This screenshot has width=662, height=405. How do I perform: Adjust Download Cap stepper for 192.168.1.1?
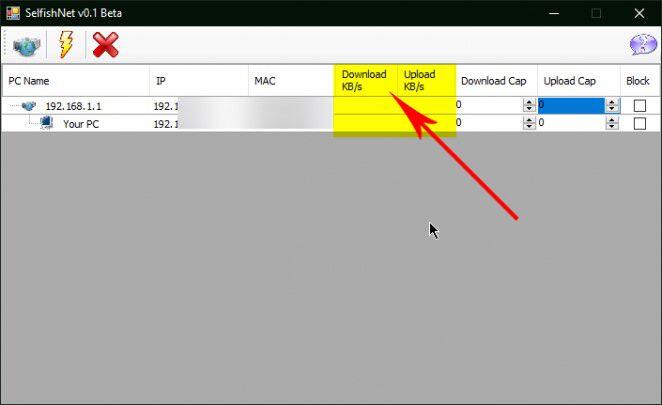tap(528, 106)
